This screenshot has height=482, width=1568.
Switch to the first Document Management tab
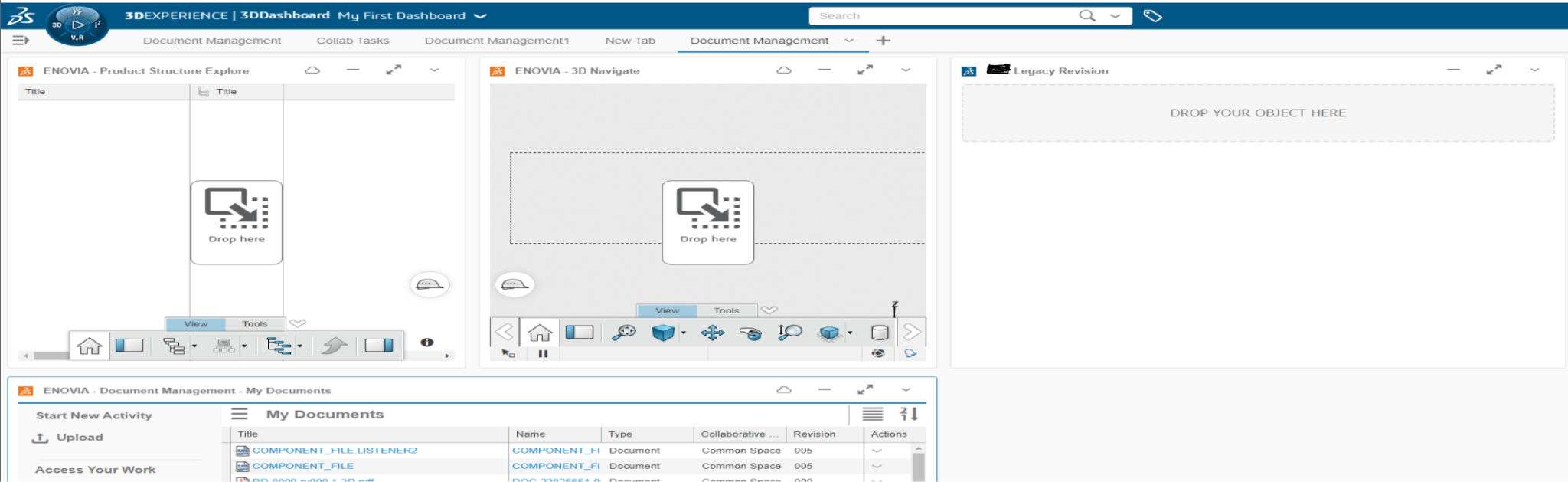pos(212,41)
